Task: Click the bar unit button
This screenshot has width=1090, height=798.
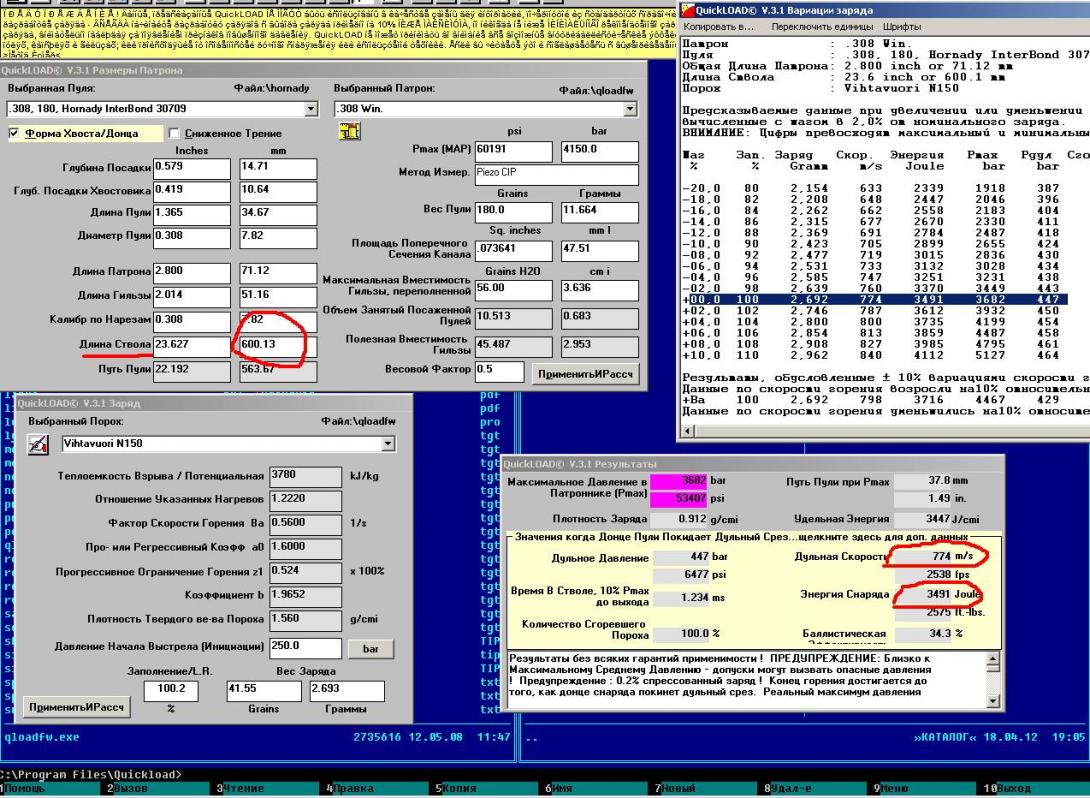Action: coord(369,649)
